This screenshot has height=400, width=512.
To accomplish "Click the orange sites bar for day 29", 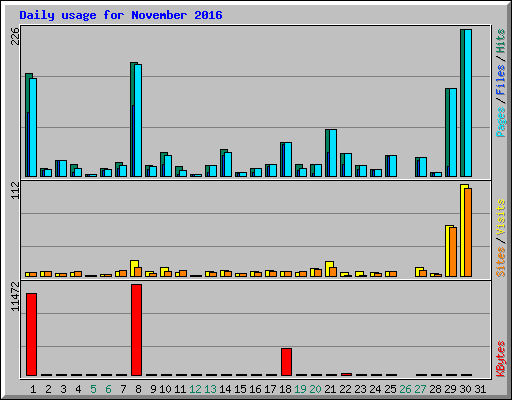I will coord(453,252).
